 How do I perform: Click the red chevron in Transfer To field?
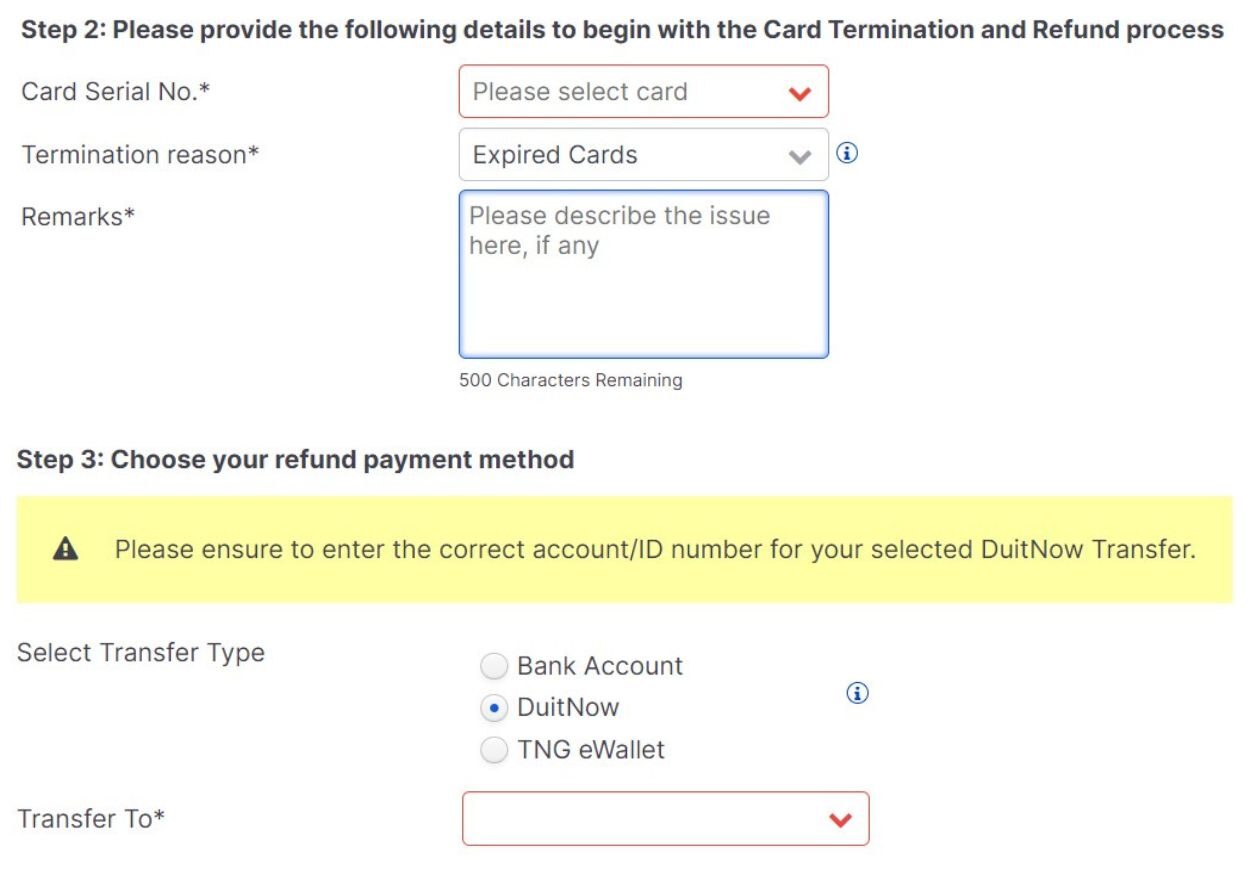coord(840,820)
